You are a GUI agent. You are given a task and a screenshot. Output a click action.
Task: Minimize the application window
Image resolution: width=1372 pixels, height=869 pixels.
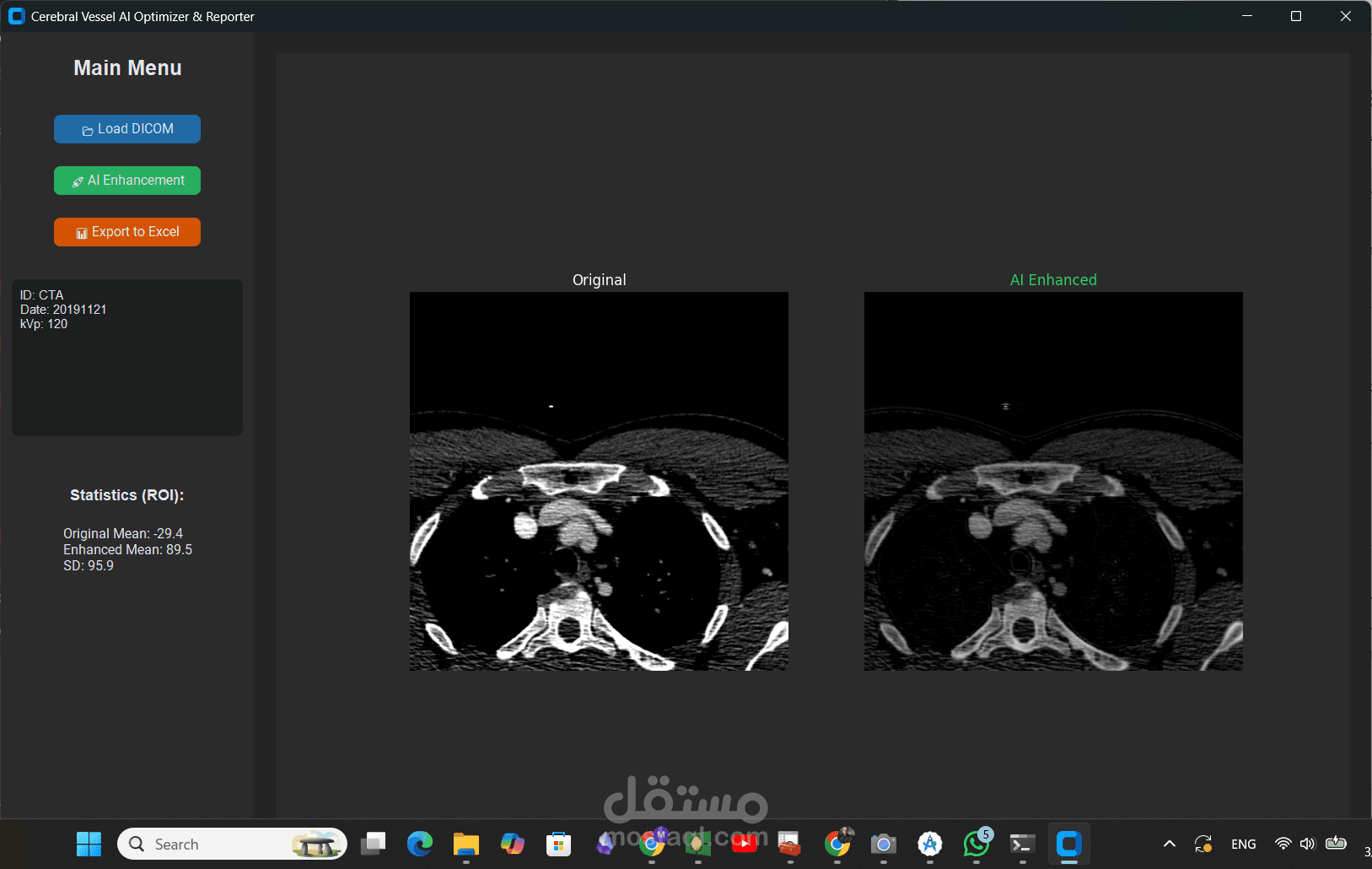pos(1247,16)
